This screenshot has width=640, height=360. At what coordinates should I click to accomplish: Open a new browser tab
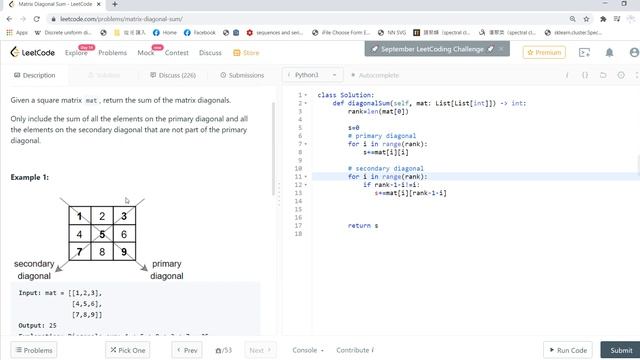click(115, 4)
